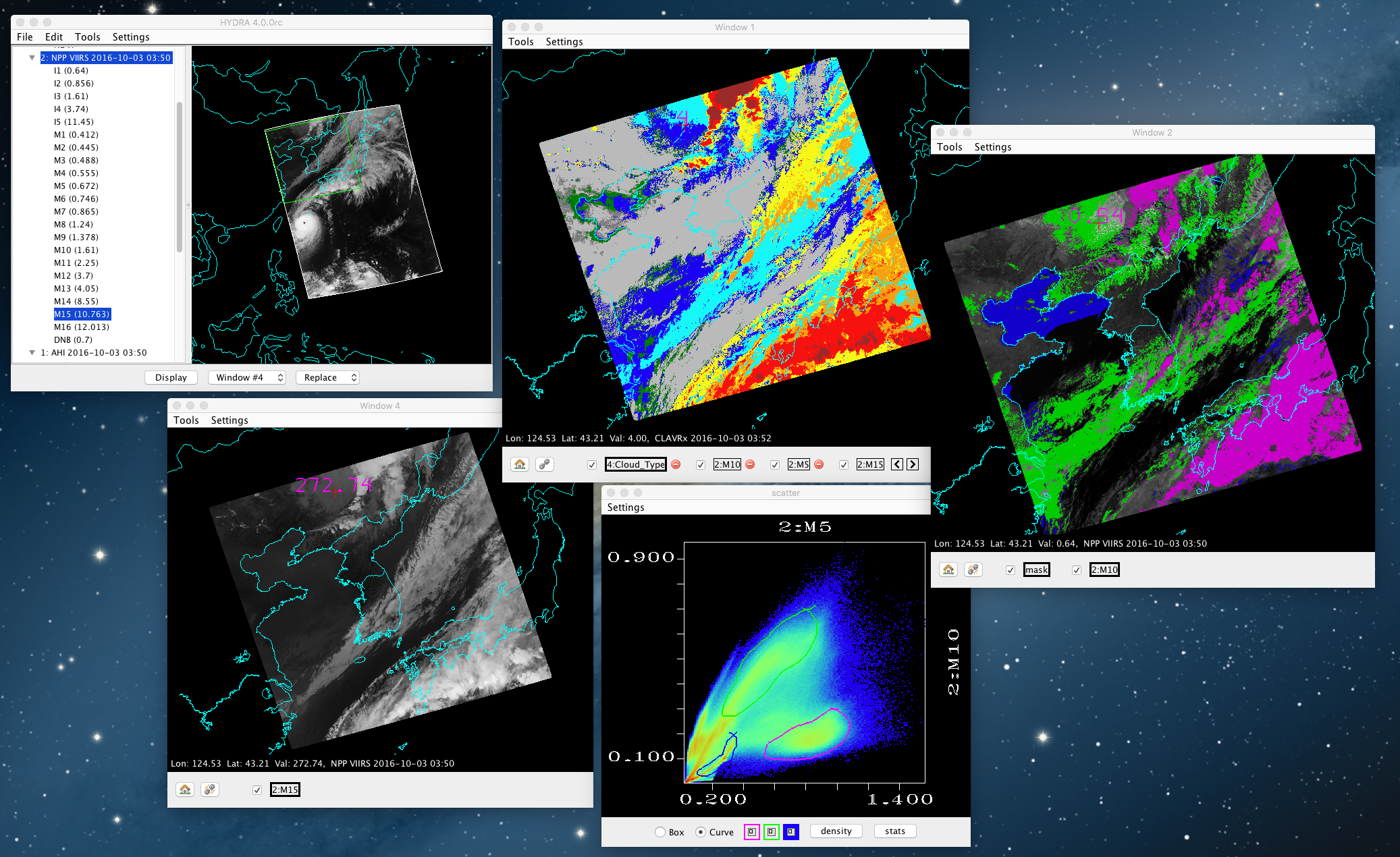Image resolution: width=1400 pixels, height=857 pixels.
Task: Remove the 2:M5 layer using red minus icon
Action: point(819,464)
